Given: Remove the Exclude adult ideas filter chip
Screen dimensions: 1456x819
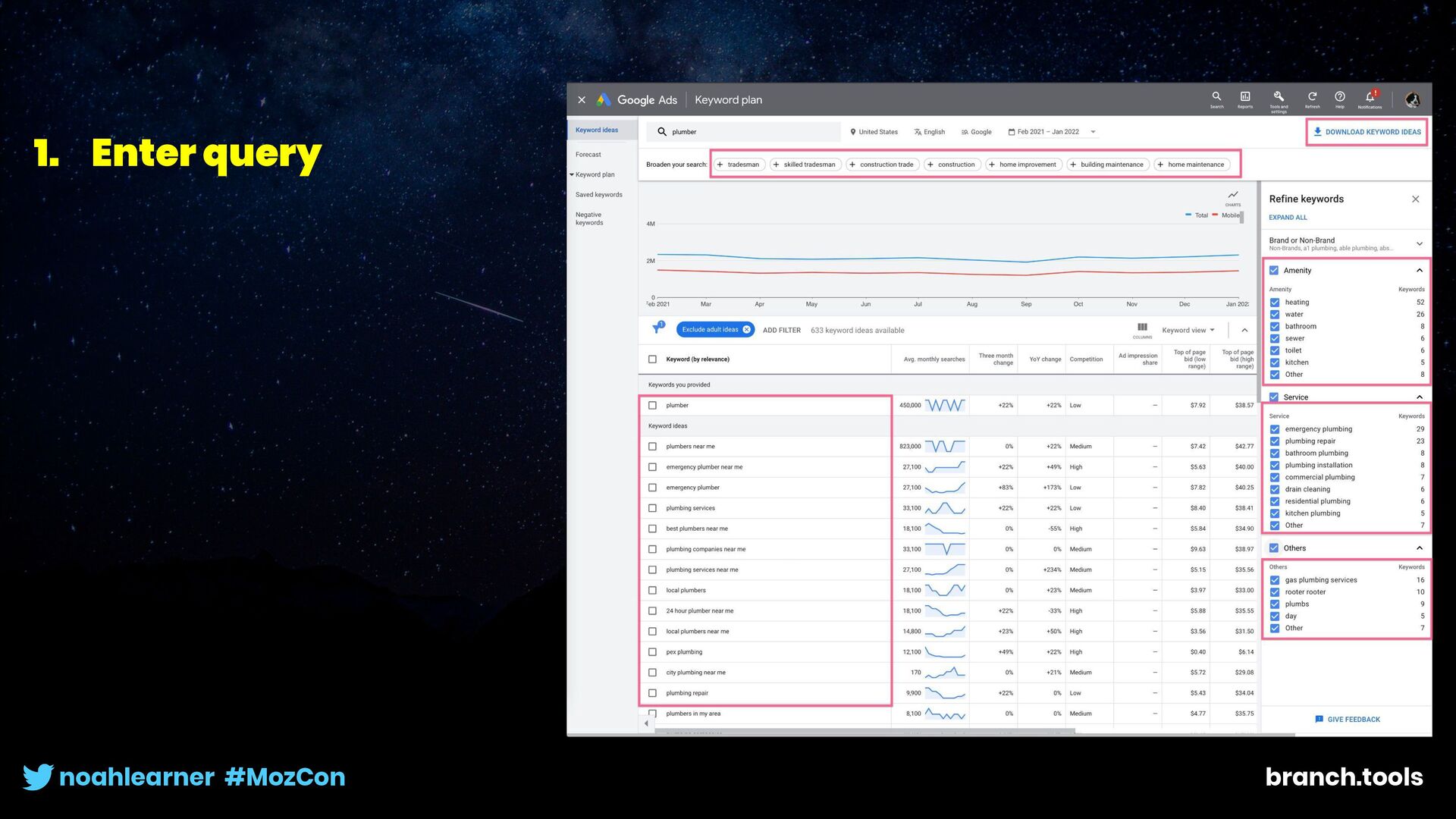Looking at the screenshot, I should coord(746,330).
